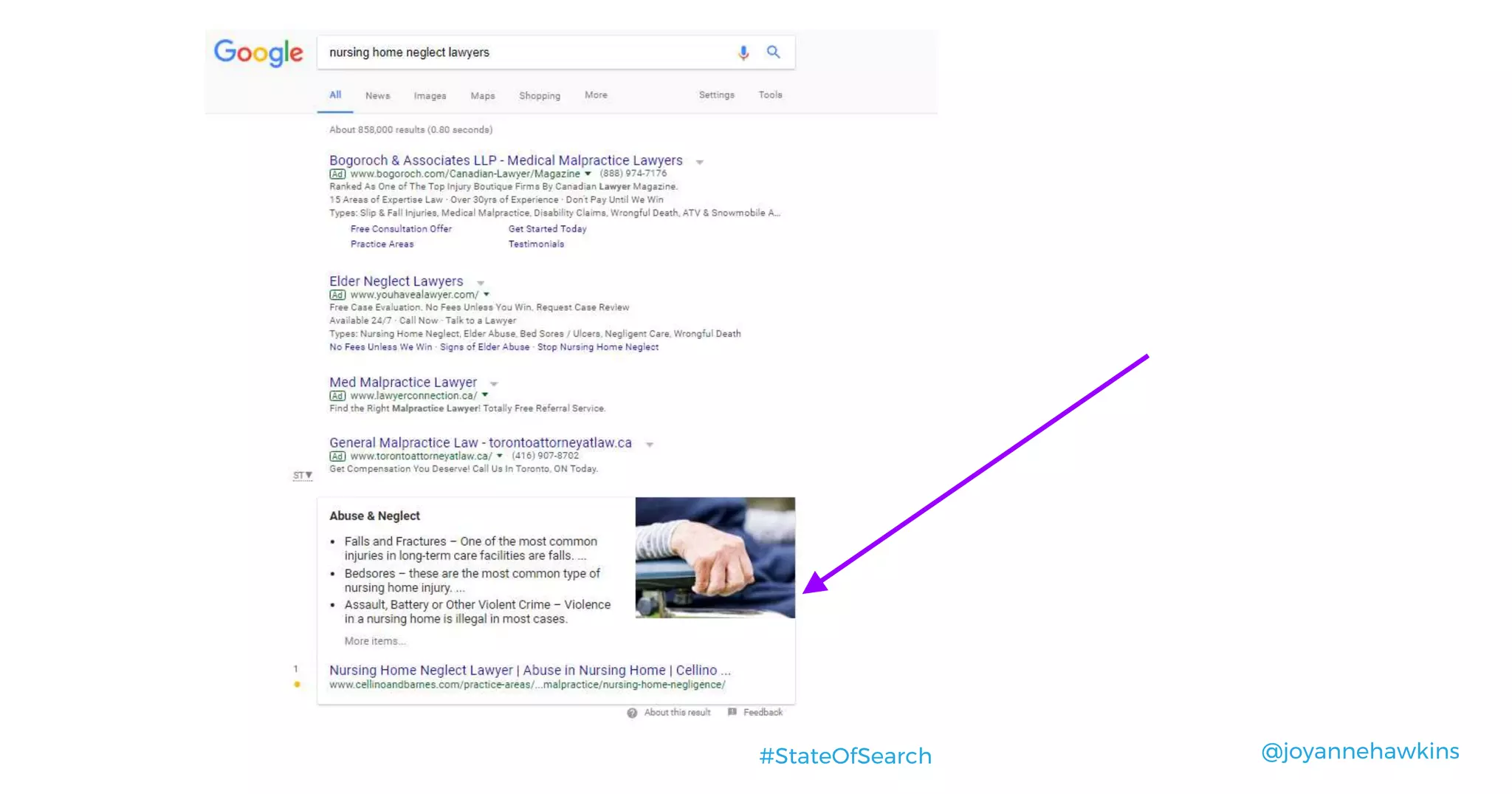The image size is (1512, 794).
Task: Open Get Started Today sitelink
Action: tap(547, 229)
